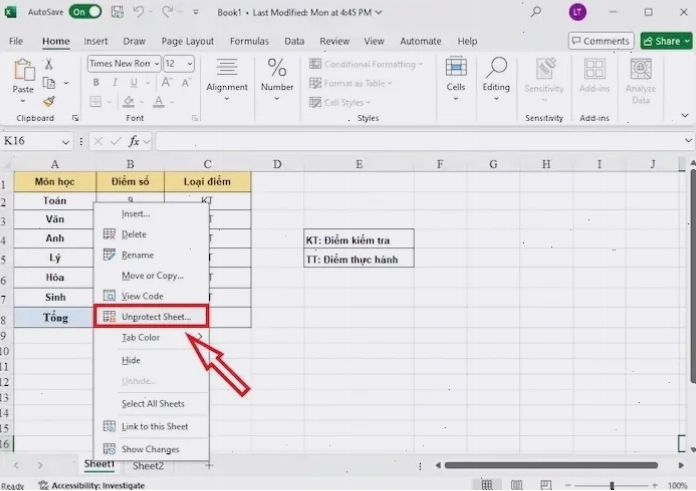Open the Customize Quick Access Toolbar dropdown
This screenshot has width=696, height=491.
(x=196, y=12)
